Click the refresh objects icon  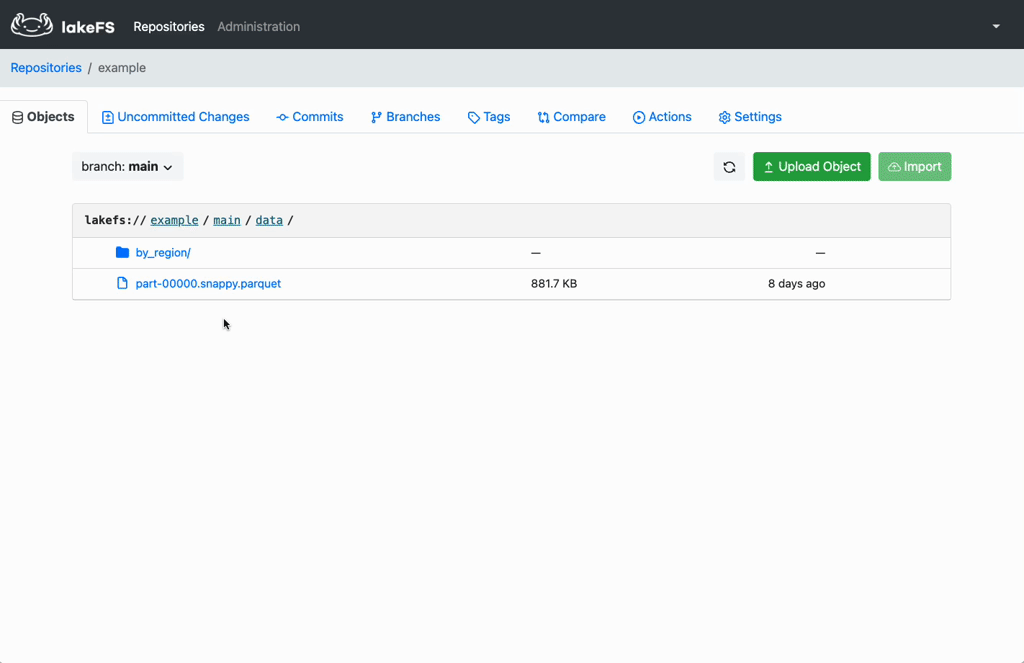tap(729, 166)
